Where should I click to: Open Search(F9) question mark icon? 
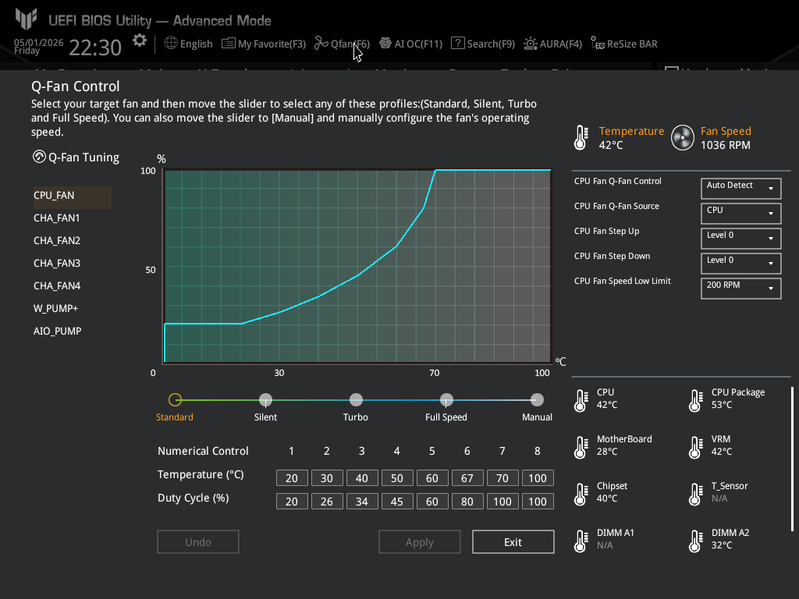(x=458, y=43)
